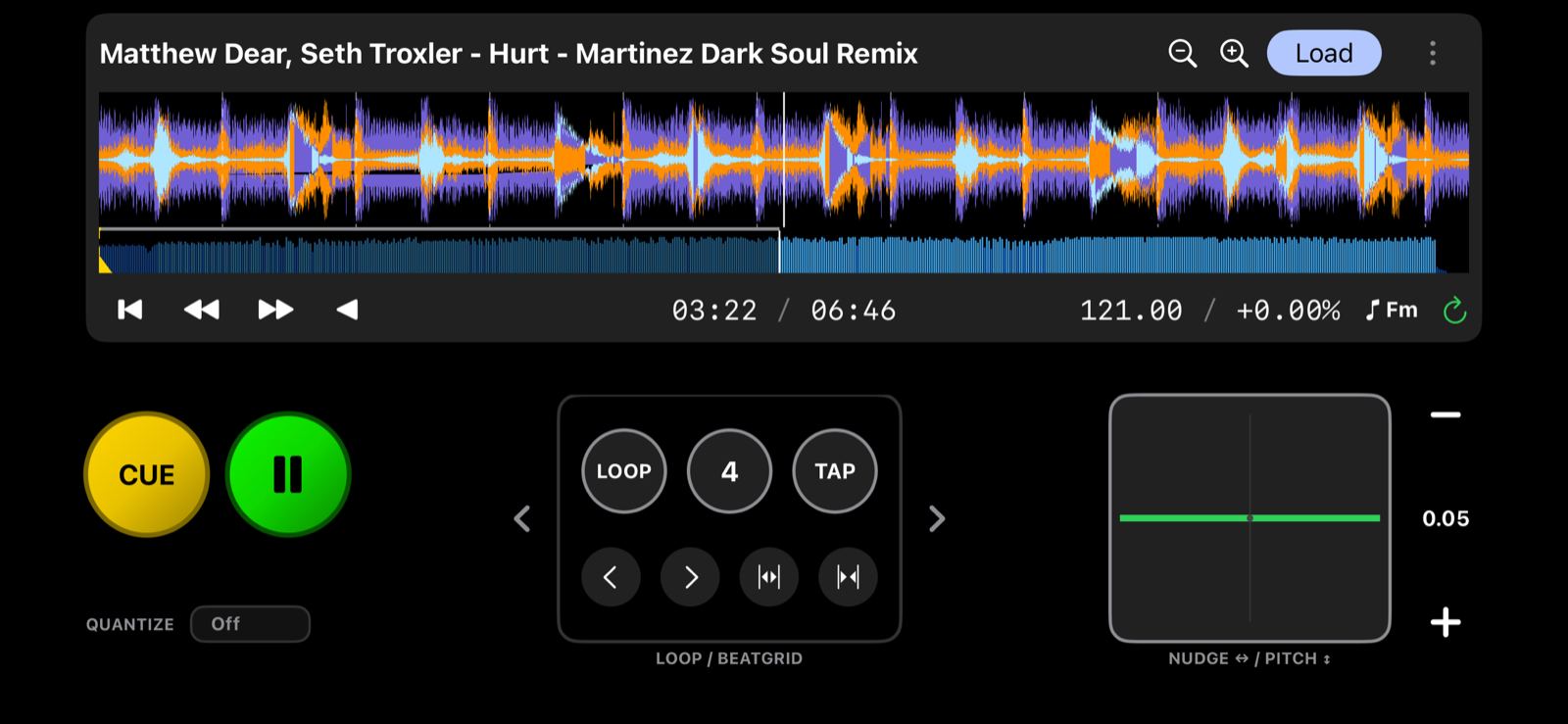Click the elapsed time 03:22
1568x724 pixels.
click(x=714, y=311)
